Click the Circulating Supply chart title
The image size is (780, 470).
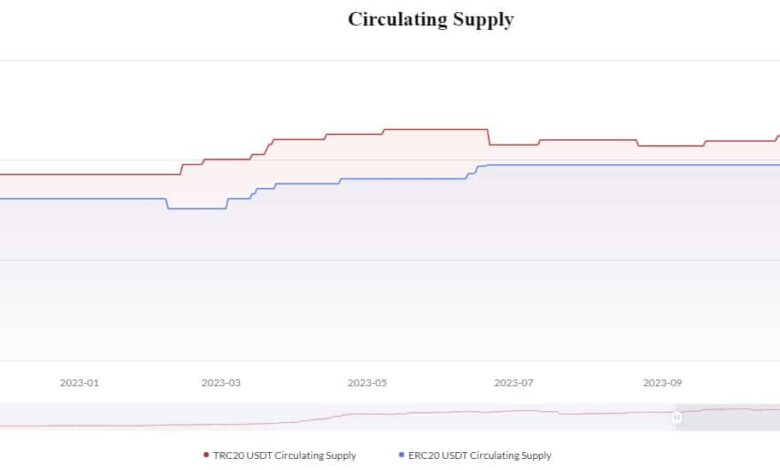(431, 19)
